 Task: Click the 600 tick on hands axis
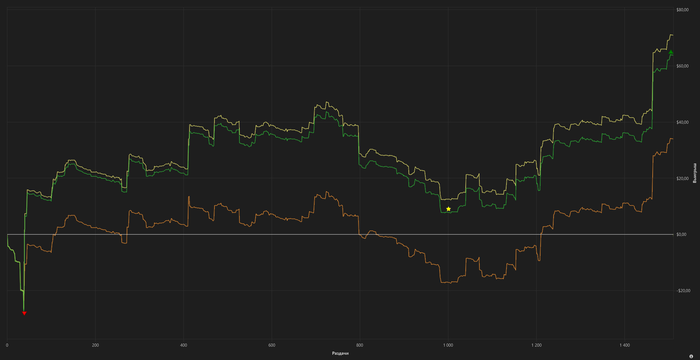[271, 345]
